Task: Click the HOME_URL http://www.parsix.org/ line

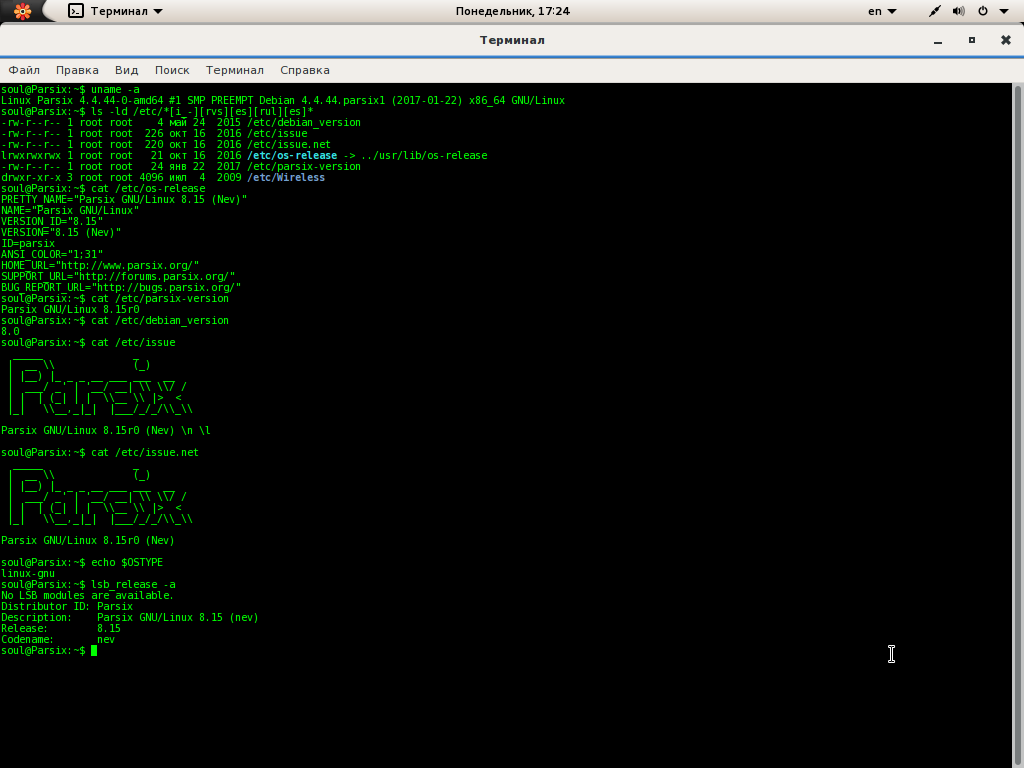Action: click(x=100, y=266)
